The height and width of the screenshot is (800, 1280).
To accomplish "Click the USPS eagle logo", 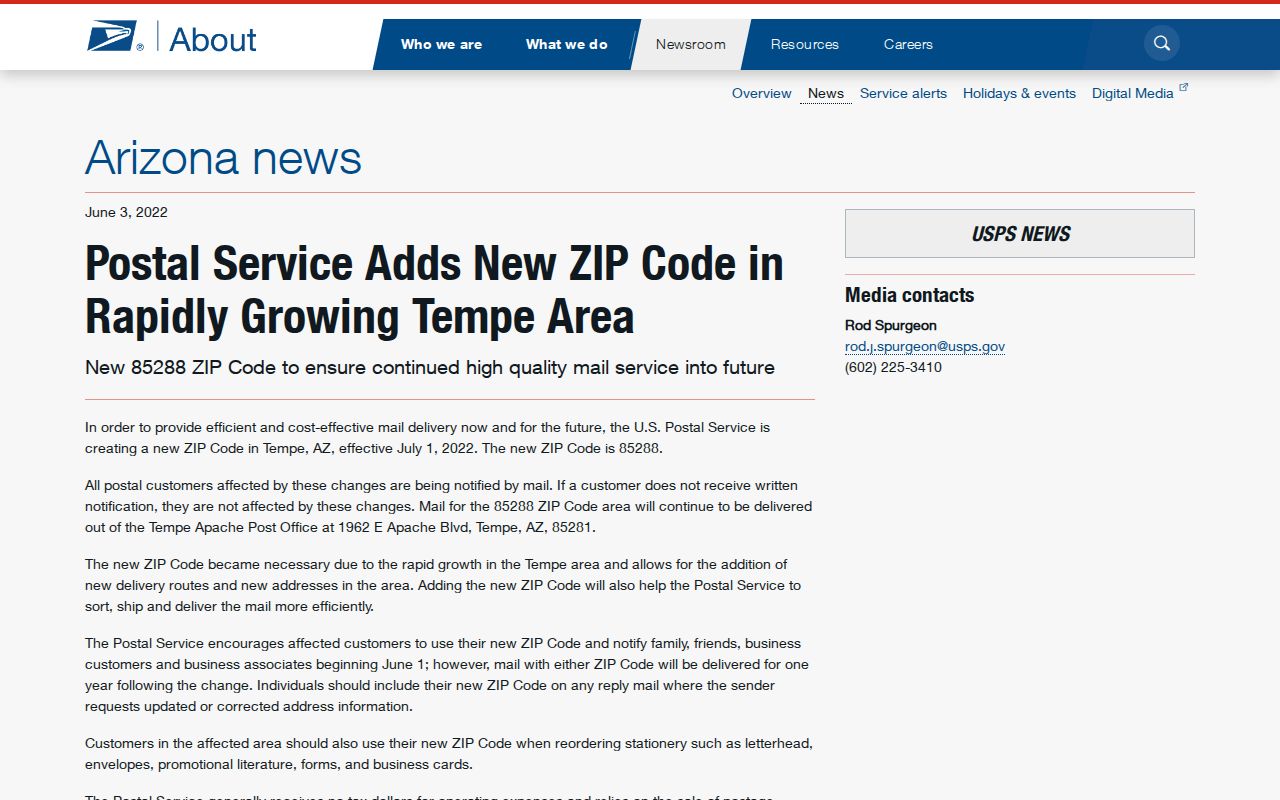I will pos(115,38).
